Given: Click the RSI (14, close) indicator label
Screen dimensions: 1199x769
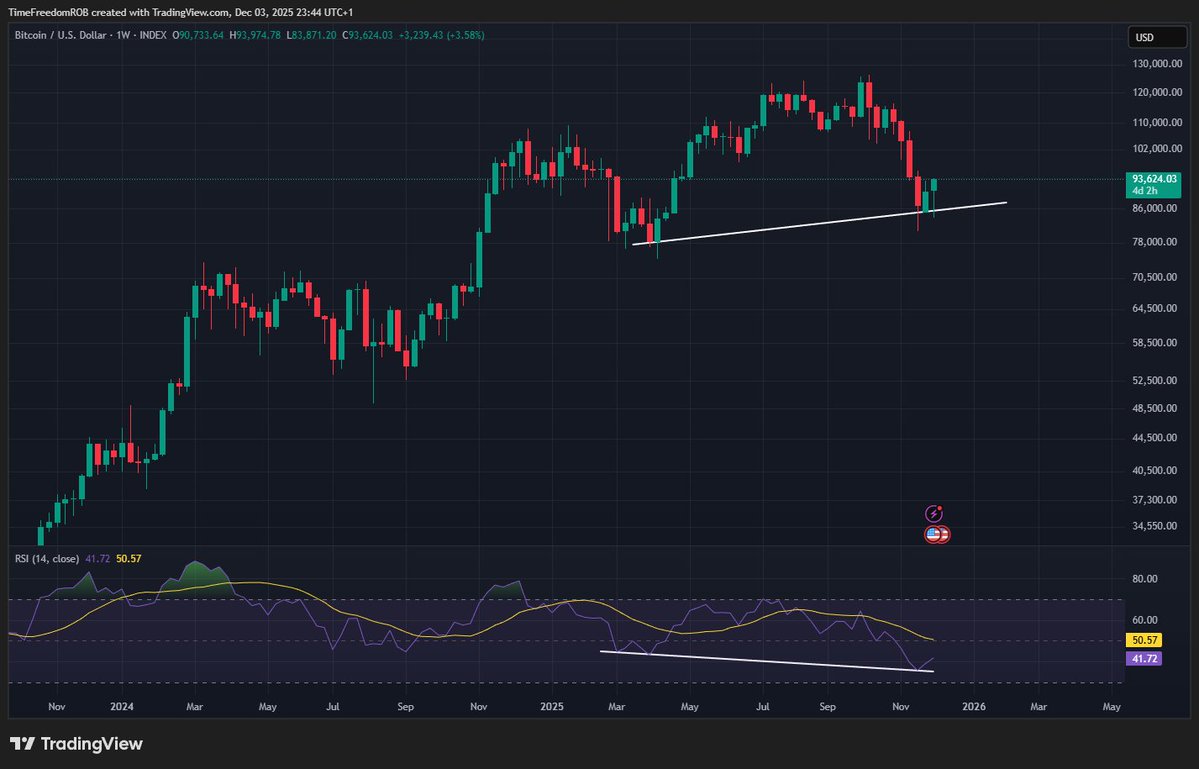Looking at the screenshot, I should click(47, 559).
